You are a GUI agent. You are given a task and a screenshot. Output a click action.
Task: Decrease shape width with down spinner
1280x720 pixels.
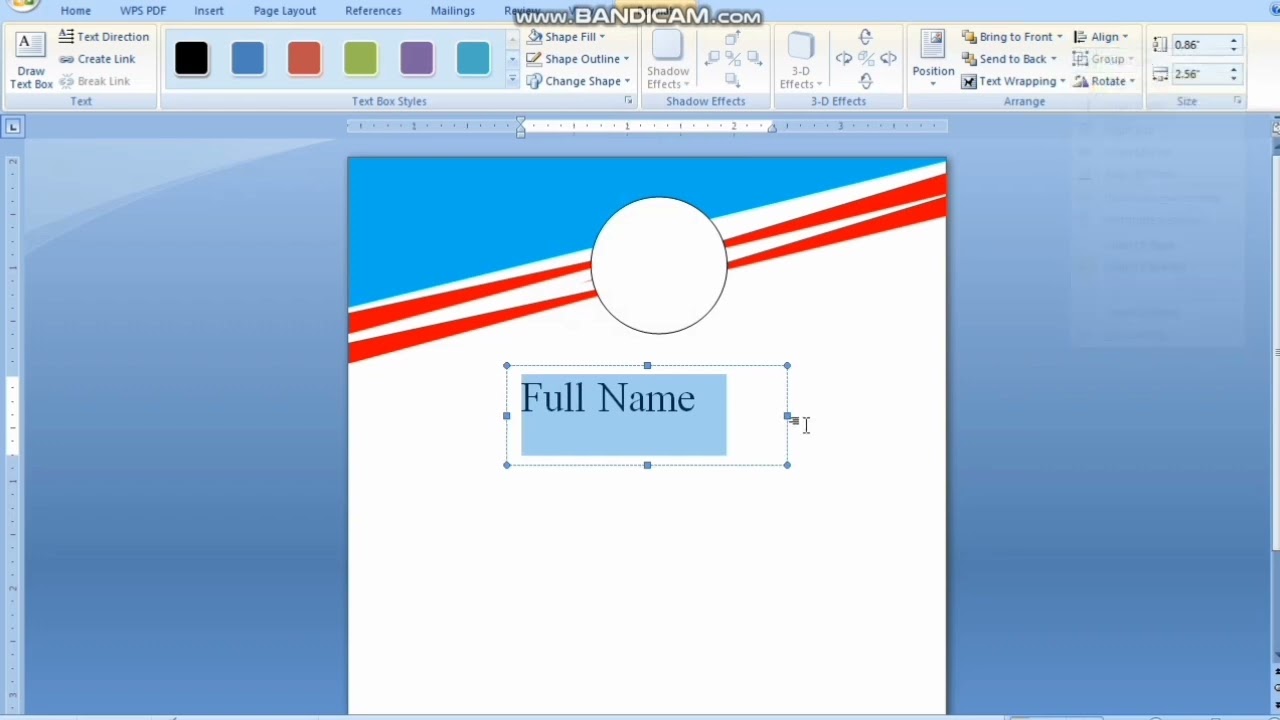tap(1234, 78)
